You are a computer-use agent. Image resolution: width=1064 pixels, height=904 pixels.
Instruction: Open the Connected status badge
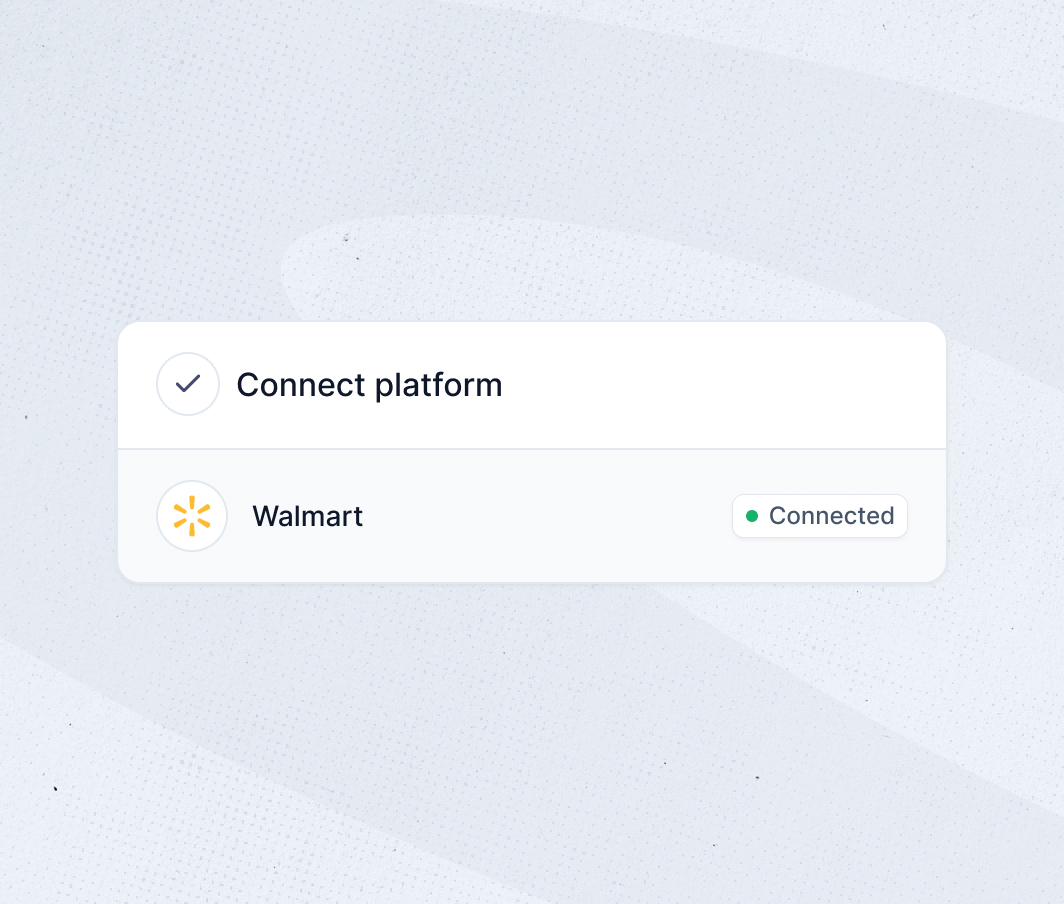tap(820, 516)
